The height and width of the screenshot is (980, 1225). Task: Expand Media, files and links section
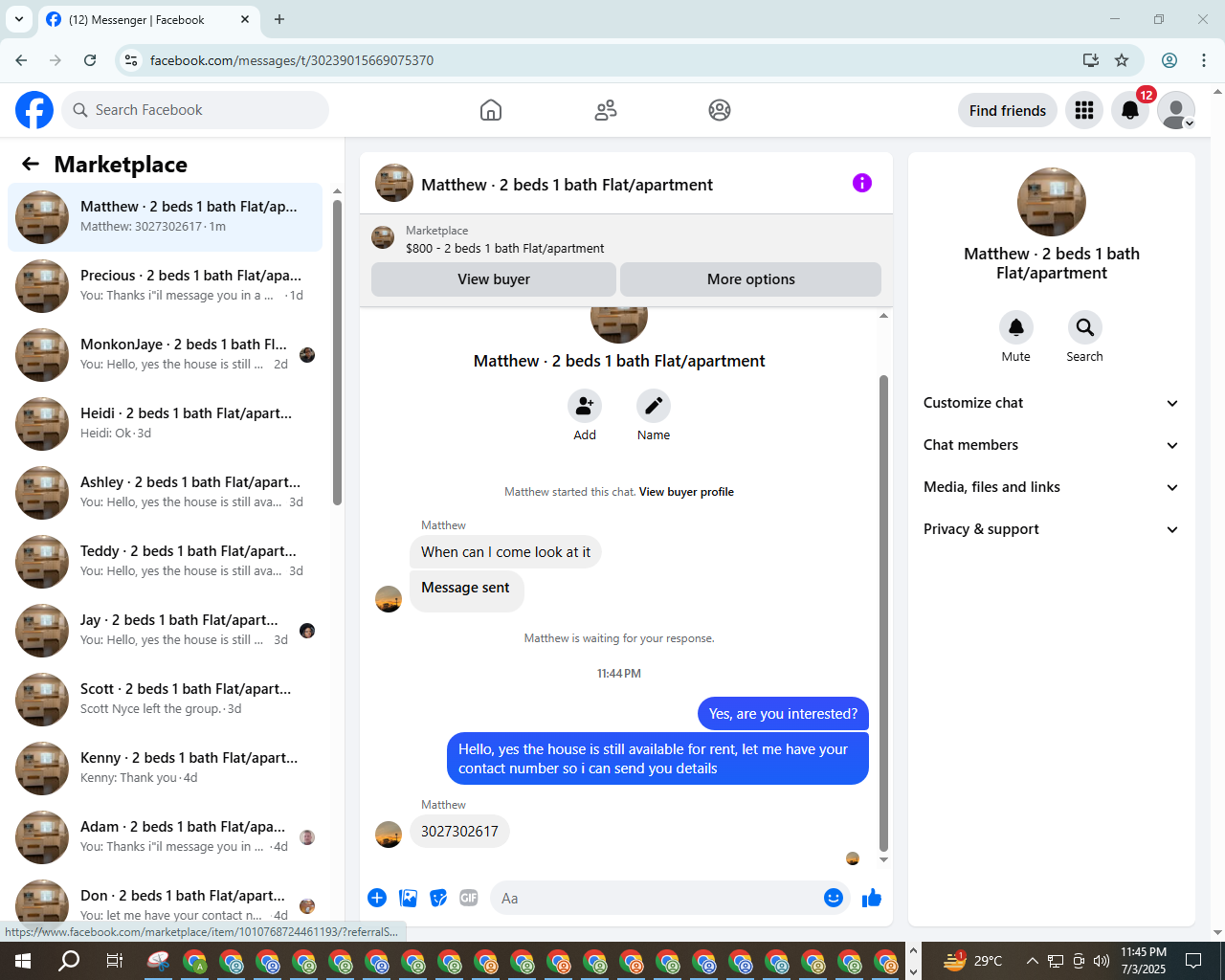(1051, 487)
